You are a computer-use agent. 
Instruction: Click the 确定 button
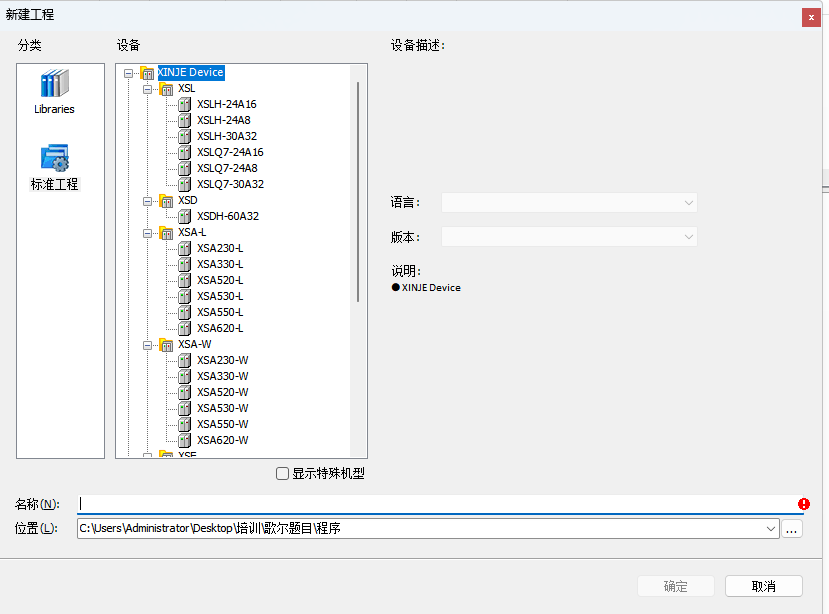pos(676,586)
